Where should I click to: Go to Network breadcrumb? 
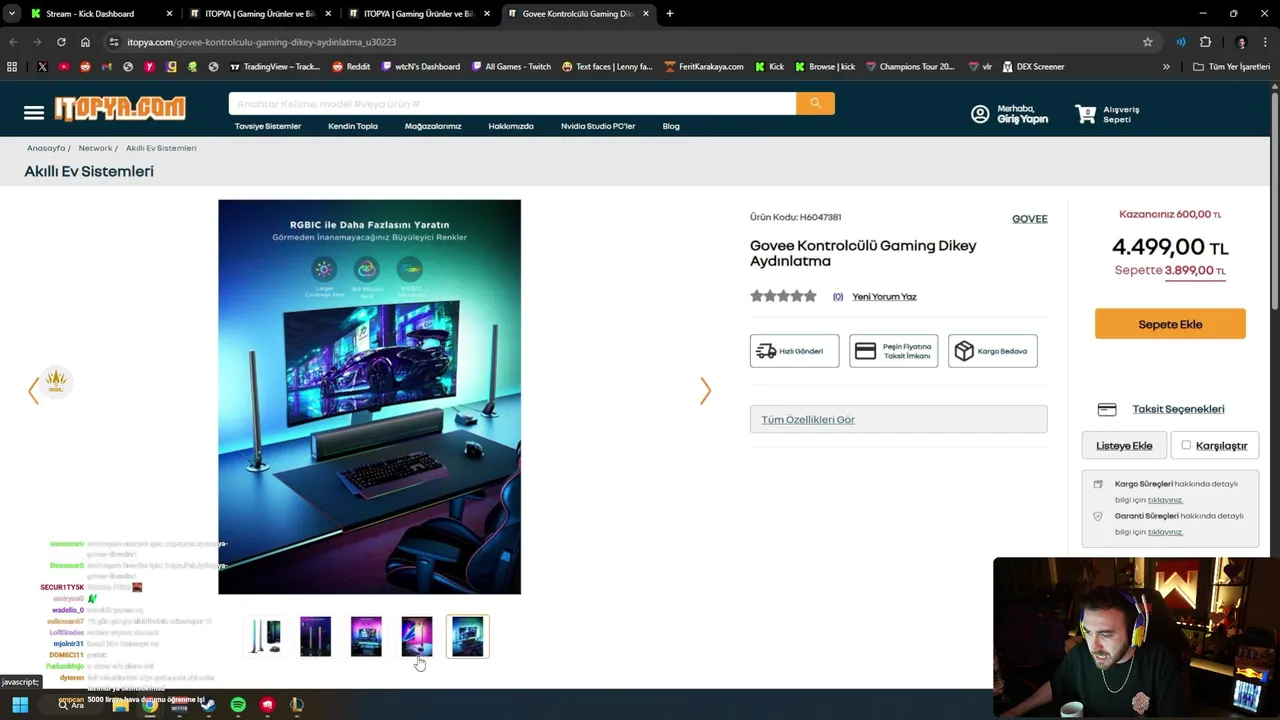[95, 148]
